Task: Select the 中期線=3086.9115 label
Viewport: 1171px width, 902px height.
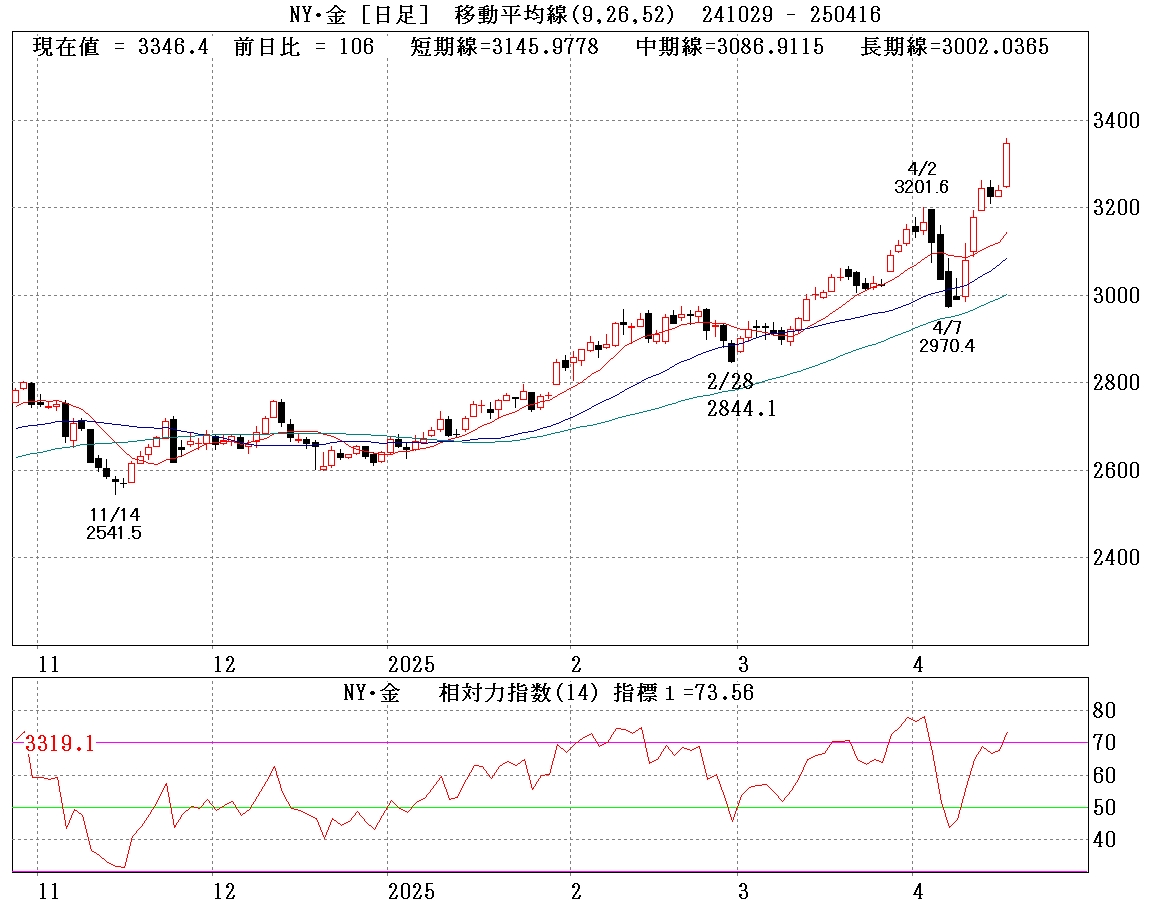Action: tap(730, 47)
